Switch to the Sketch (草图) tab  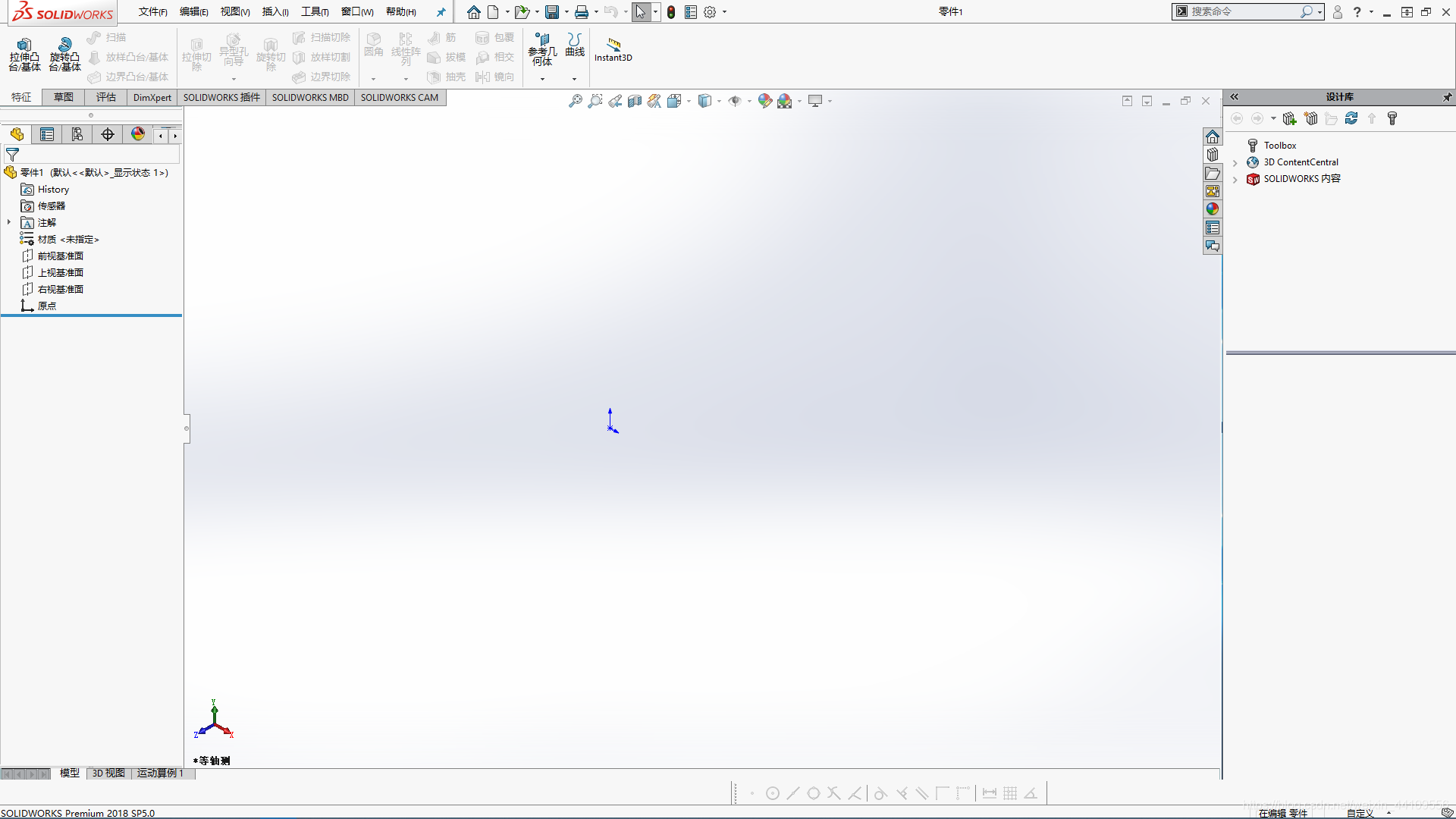point(64,97)
